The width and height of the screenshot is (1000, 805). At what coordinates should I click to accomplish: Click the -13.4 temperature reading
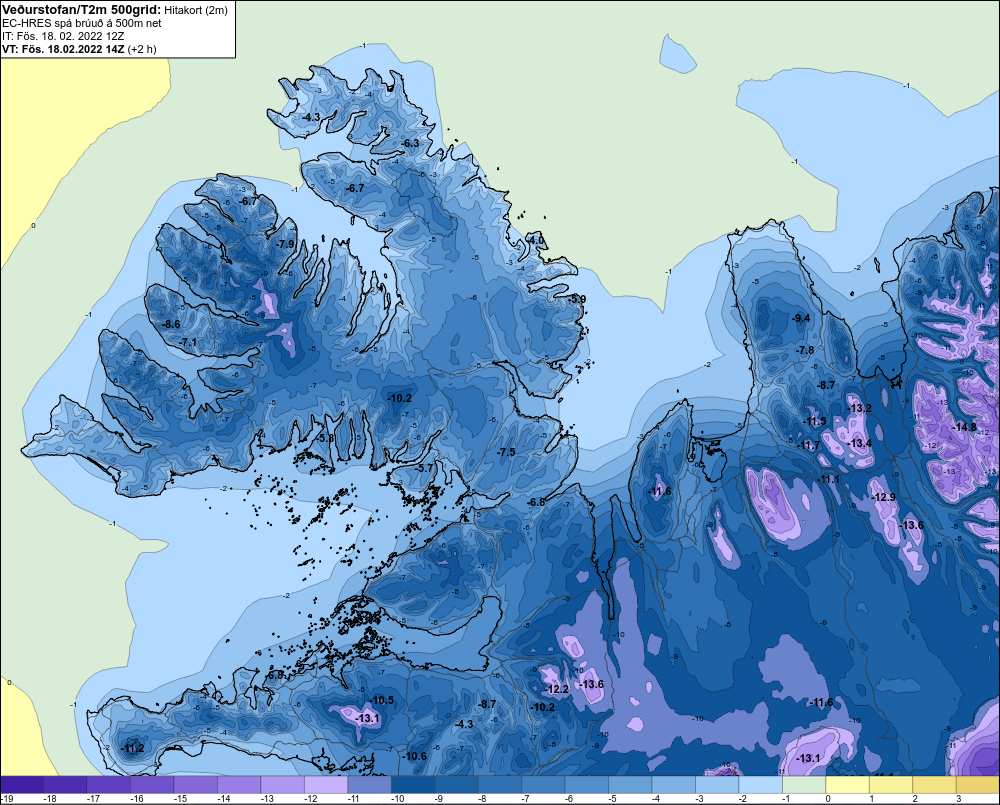tap(860, 443)
